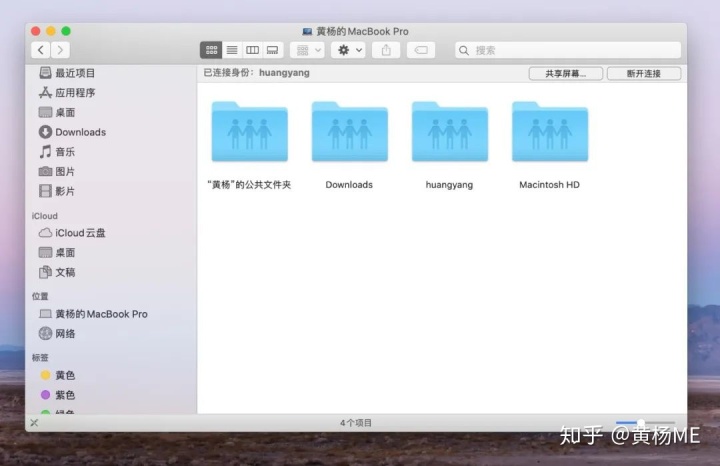Click the edit tags toolbar icon

421,50
